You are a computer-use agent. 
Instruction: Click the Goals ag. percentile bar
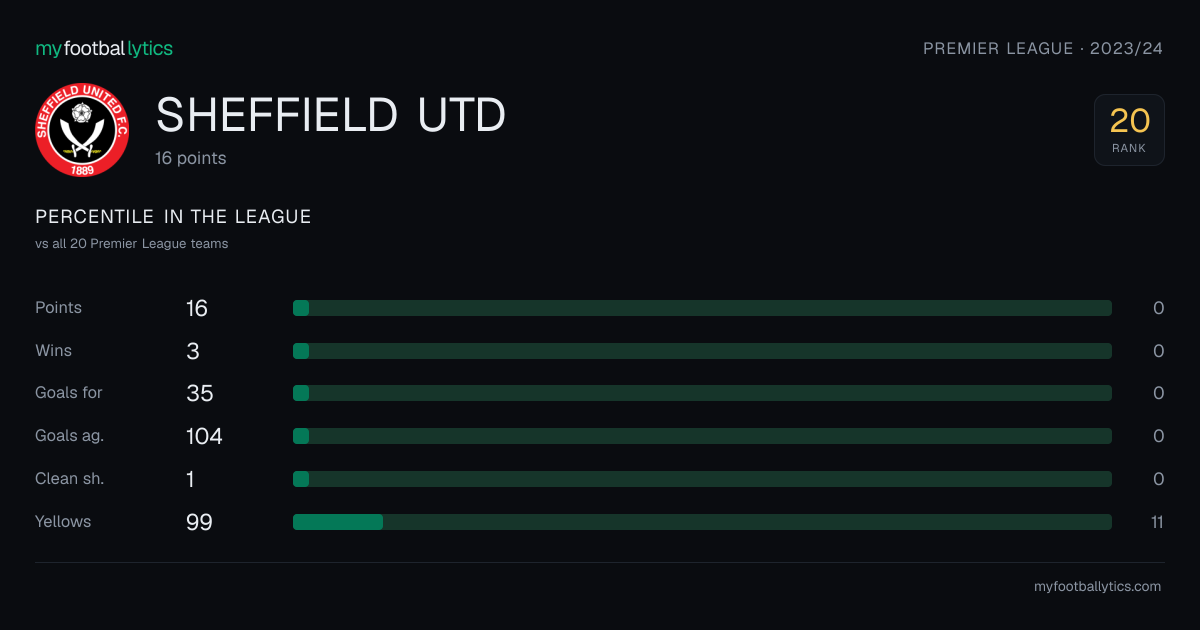[702, 436]
